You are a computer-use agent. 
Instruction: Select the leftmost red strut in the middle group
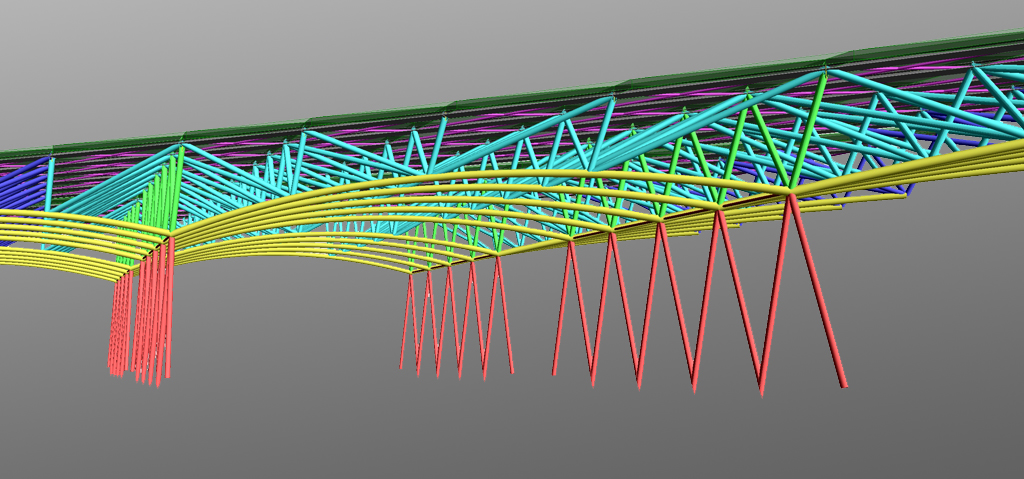[406, 322]
